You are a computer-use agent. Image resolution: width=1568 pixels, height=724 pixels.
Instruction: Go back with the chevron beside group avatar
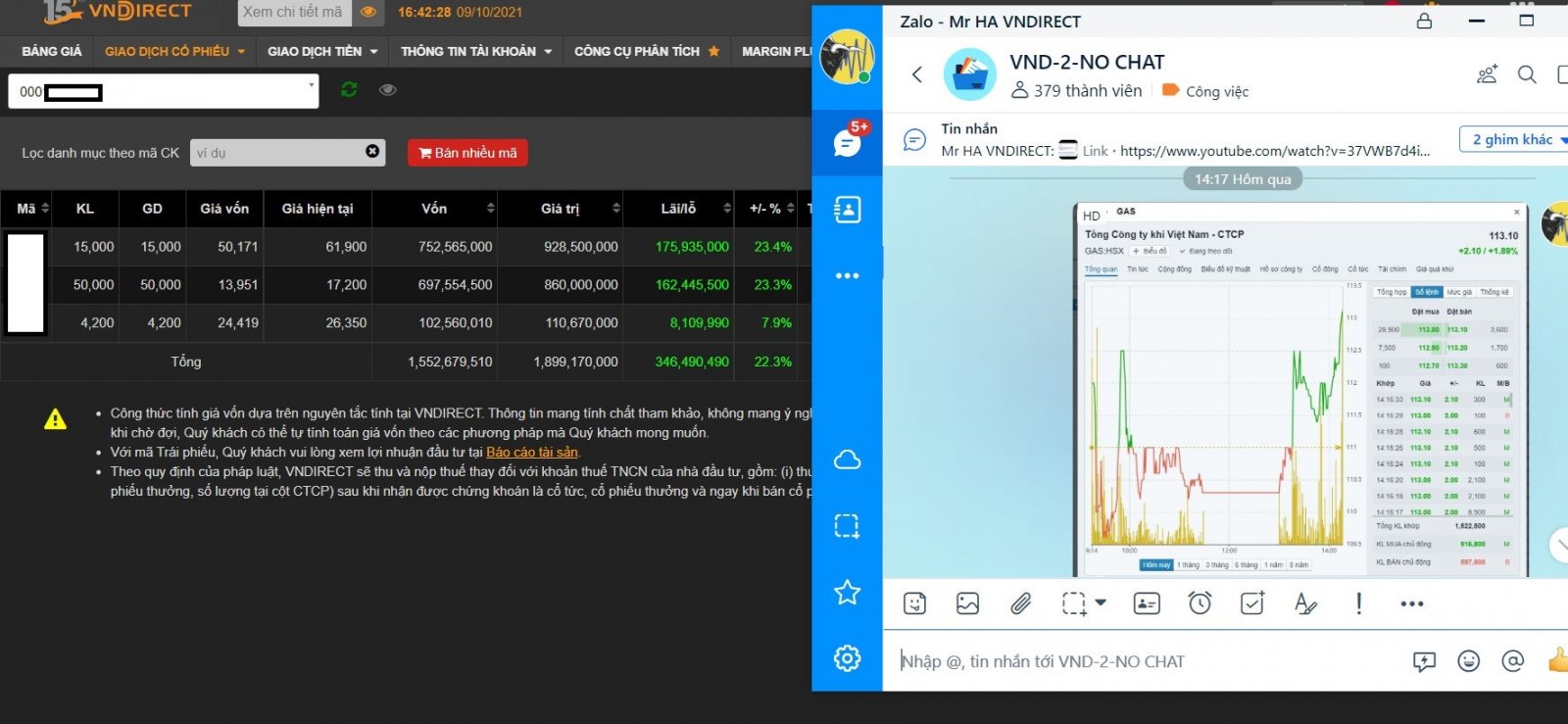coord(917,74)
